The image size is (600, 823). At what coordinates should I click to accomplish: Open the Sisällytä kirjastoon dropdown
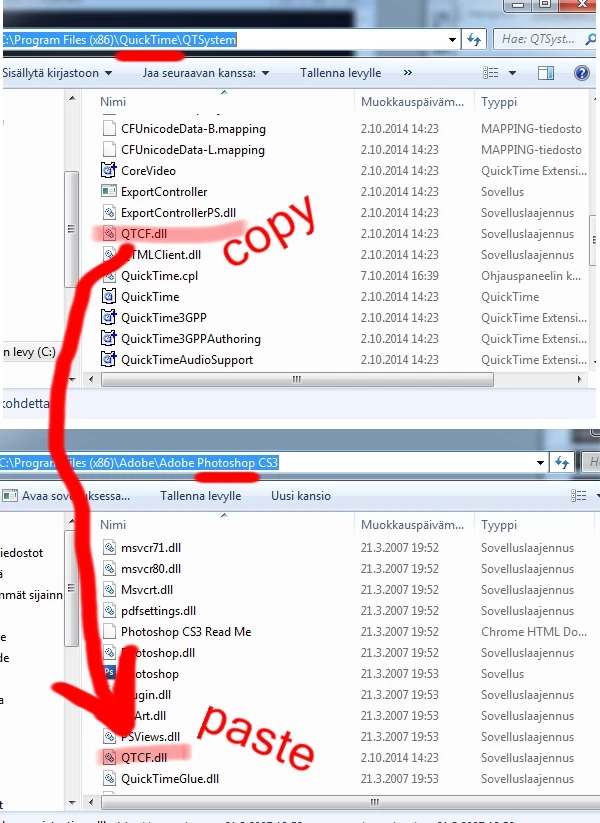pos(57,73)
